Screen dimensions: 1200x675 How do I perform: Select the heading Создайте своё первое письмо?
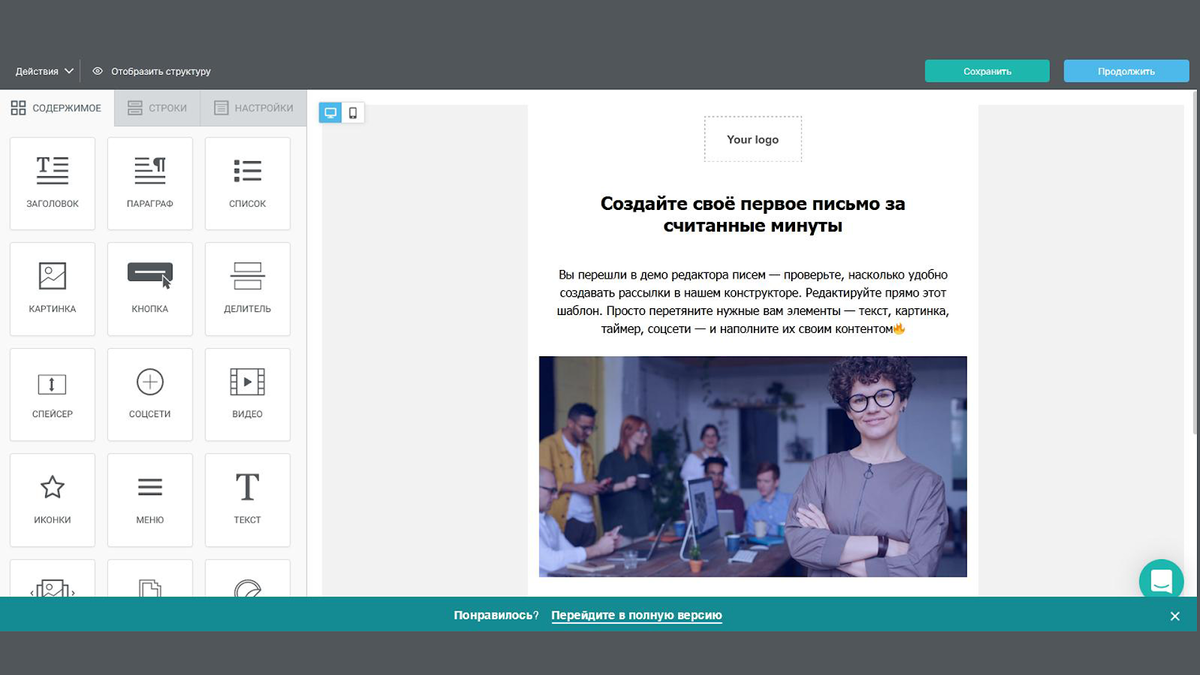753,215
